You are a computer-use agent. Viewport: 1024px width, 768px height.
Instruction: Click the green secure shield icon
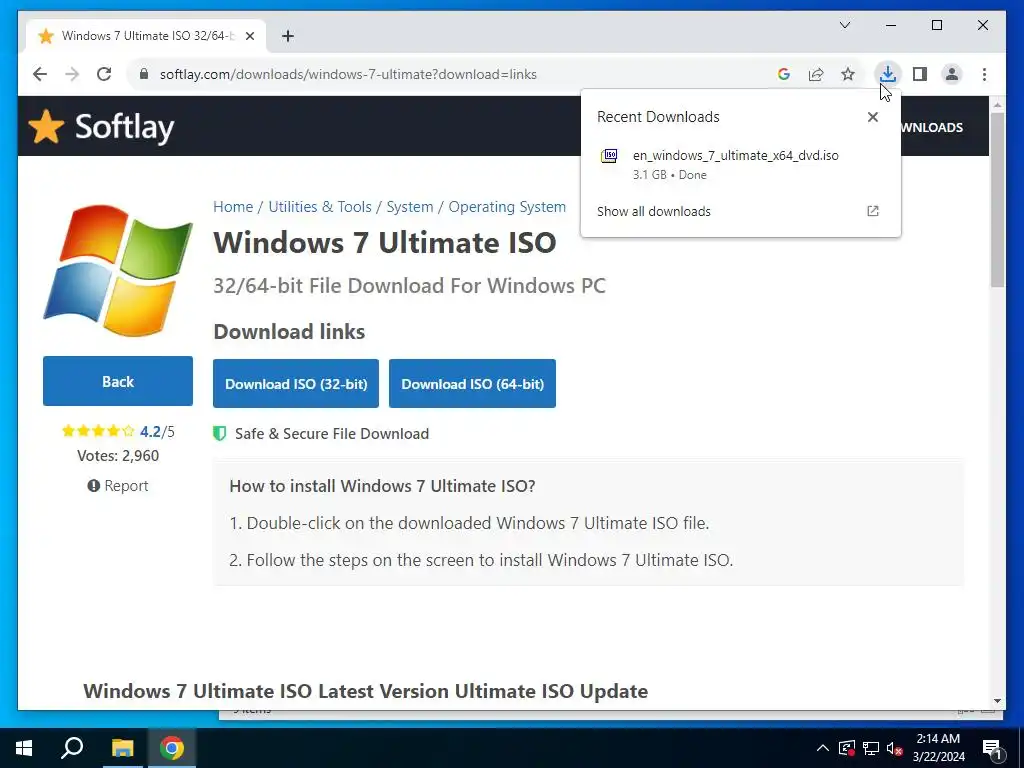(x=219, y=434)
